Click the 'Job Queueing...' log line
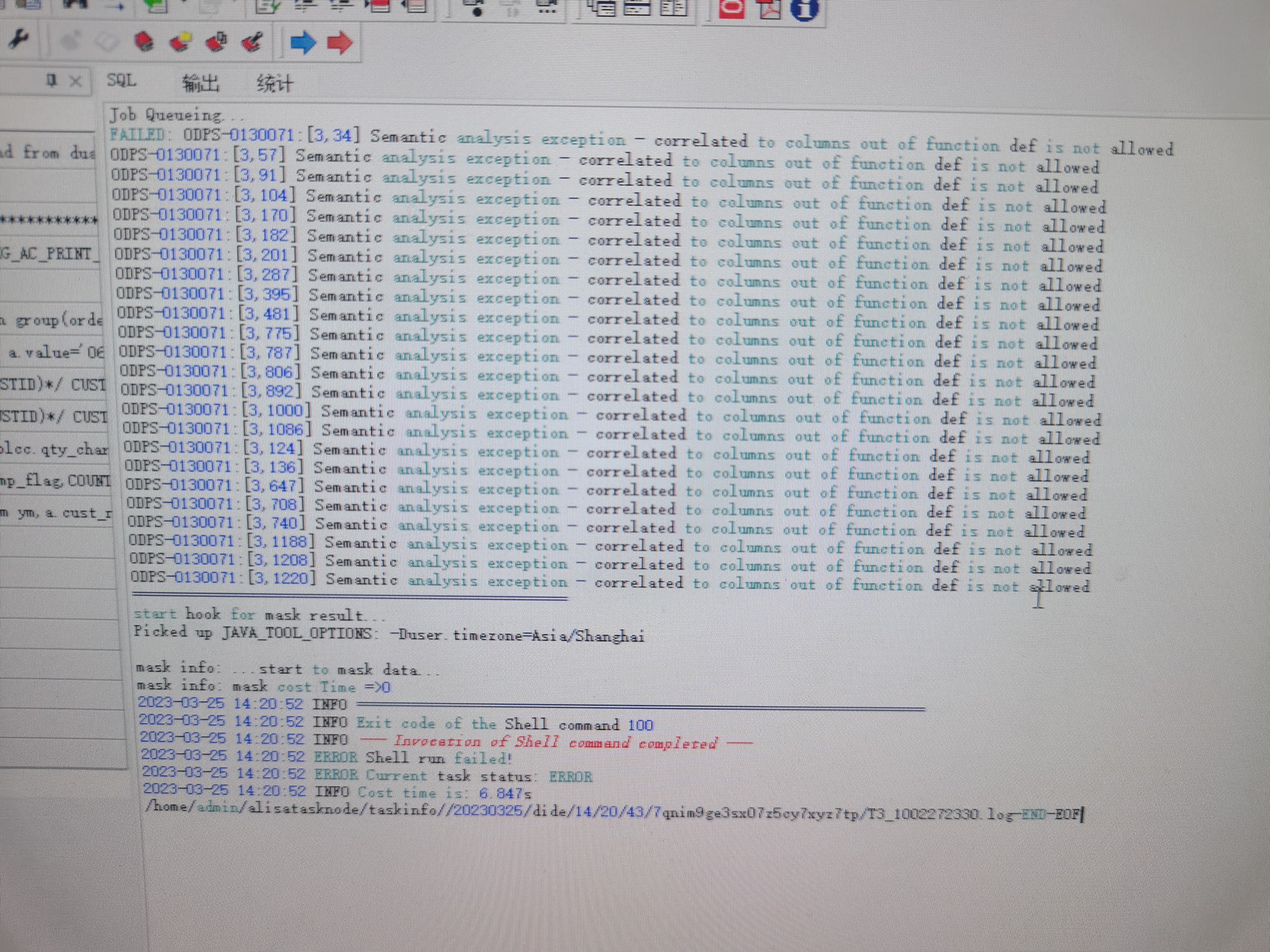 coord(177,115)
